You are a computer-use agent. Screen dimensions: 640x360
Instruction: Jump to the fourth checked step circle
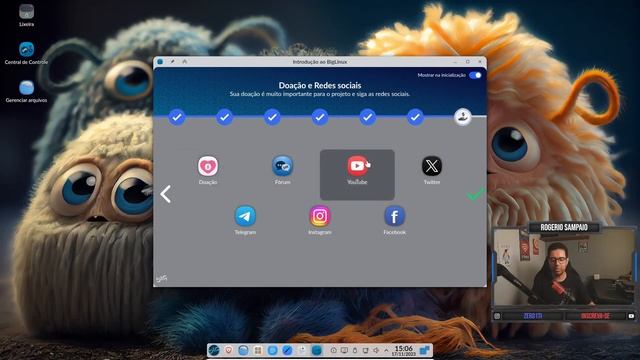[320, 117]
